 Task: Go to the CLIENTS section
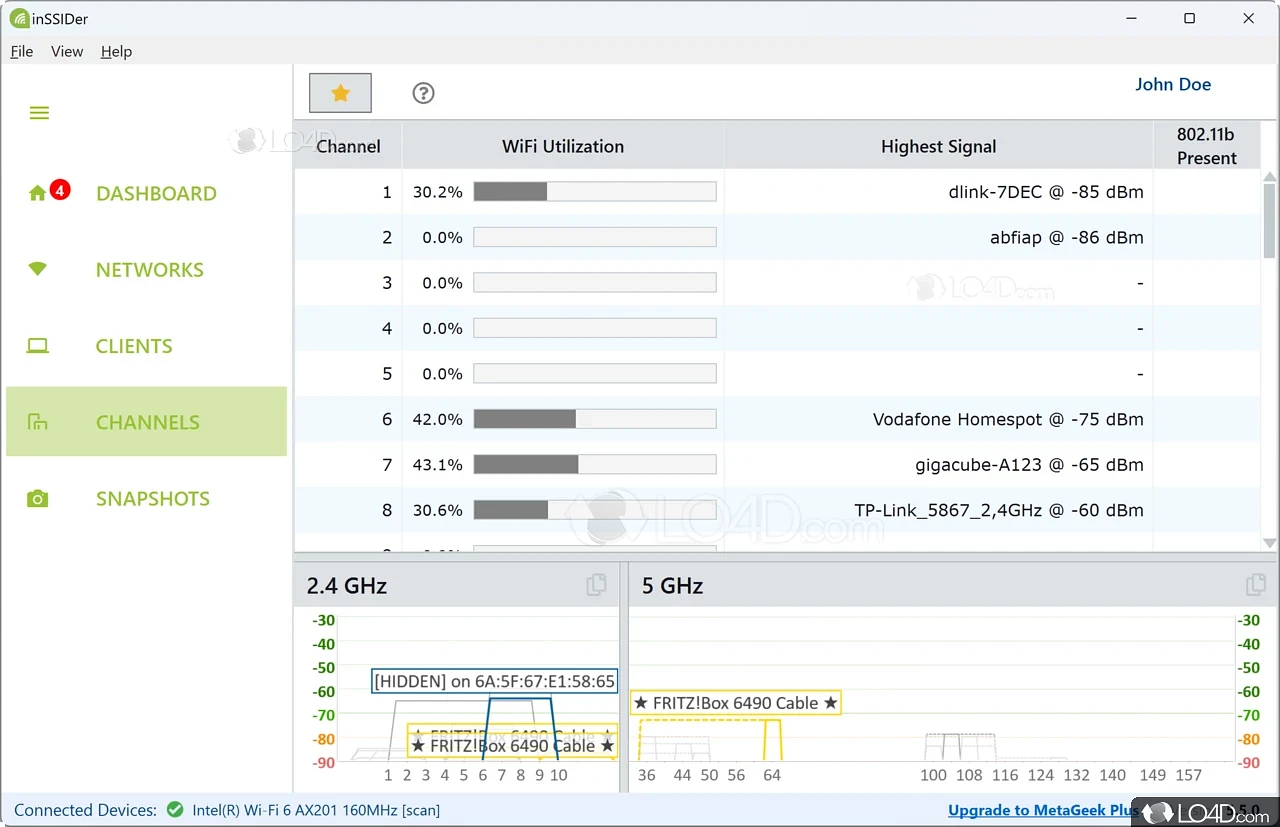coord(134,346)
